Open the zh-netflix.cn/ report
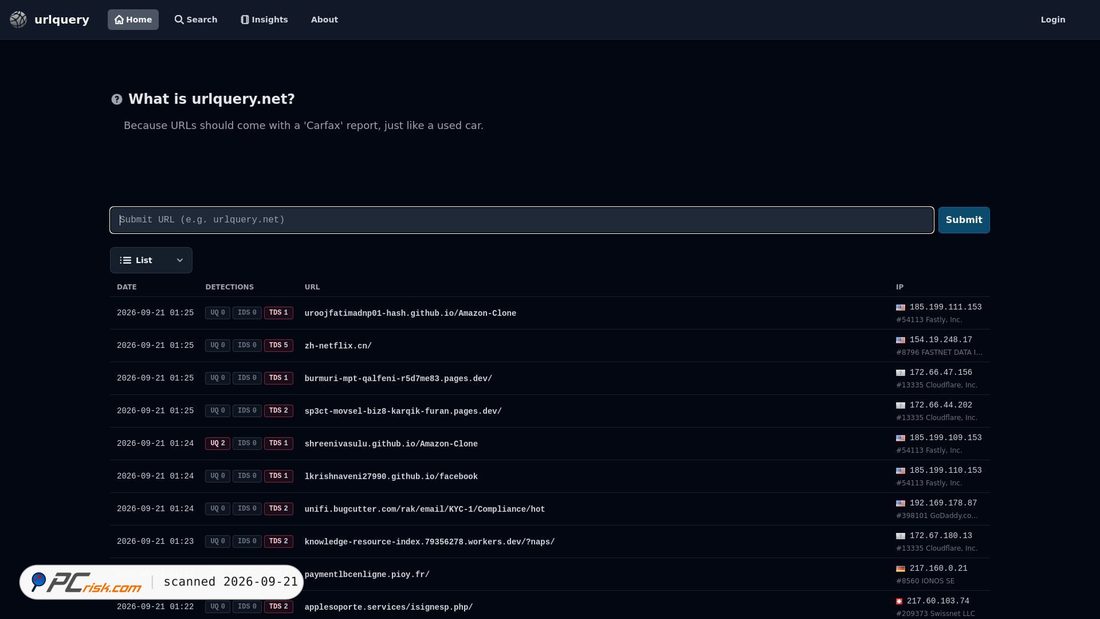Screen dimensions: 1100x619 (338, 346)
